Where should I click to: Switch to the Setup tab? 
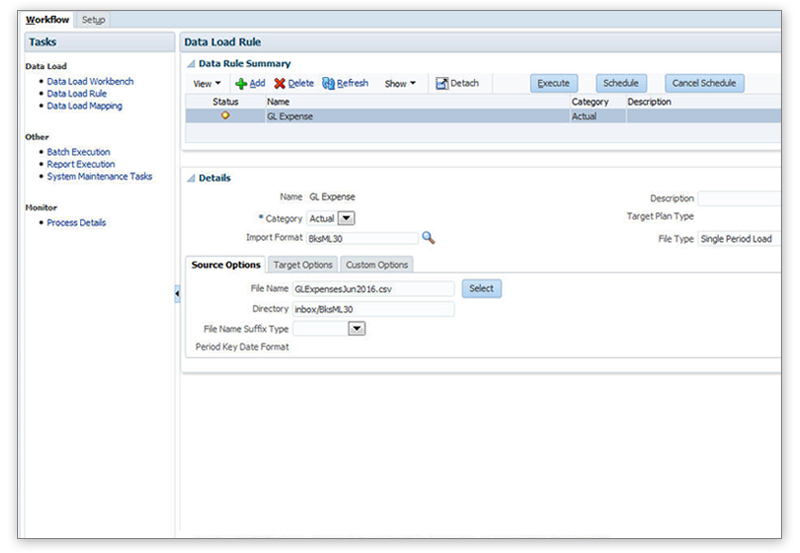(93, 20)
